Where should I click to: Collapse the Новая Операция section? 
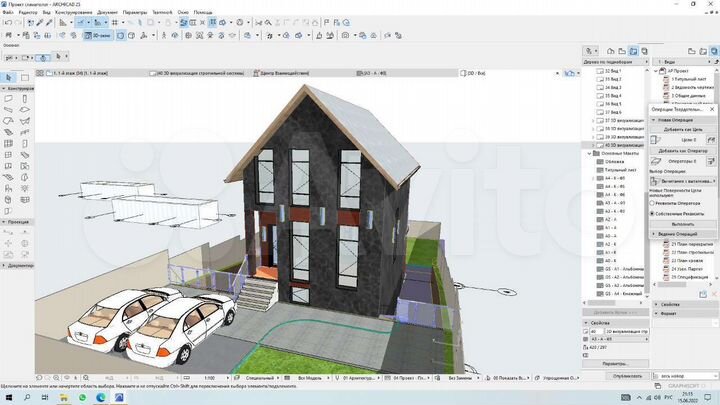(x=654, y=120)
